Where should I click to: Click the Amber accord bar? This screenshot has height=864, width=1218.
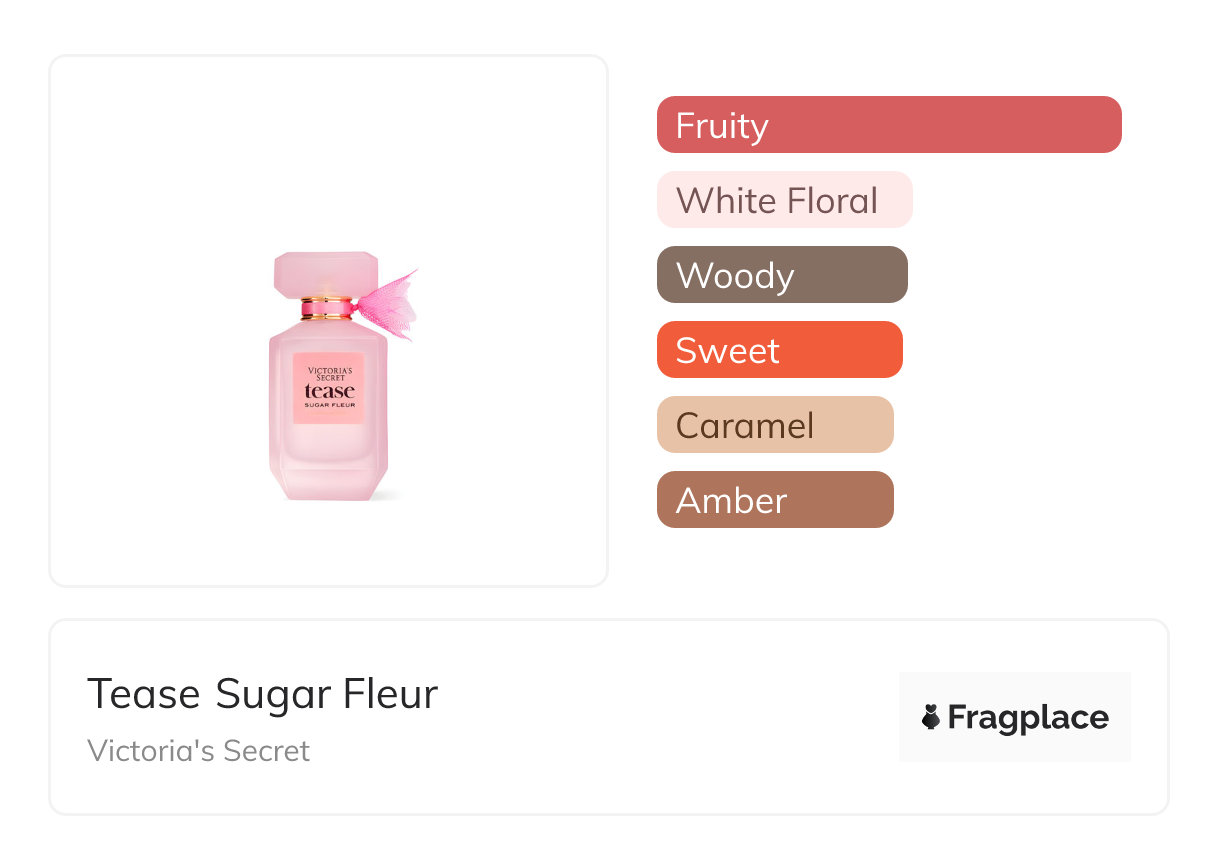(774, 500)
